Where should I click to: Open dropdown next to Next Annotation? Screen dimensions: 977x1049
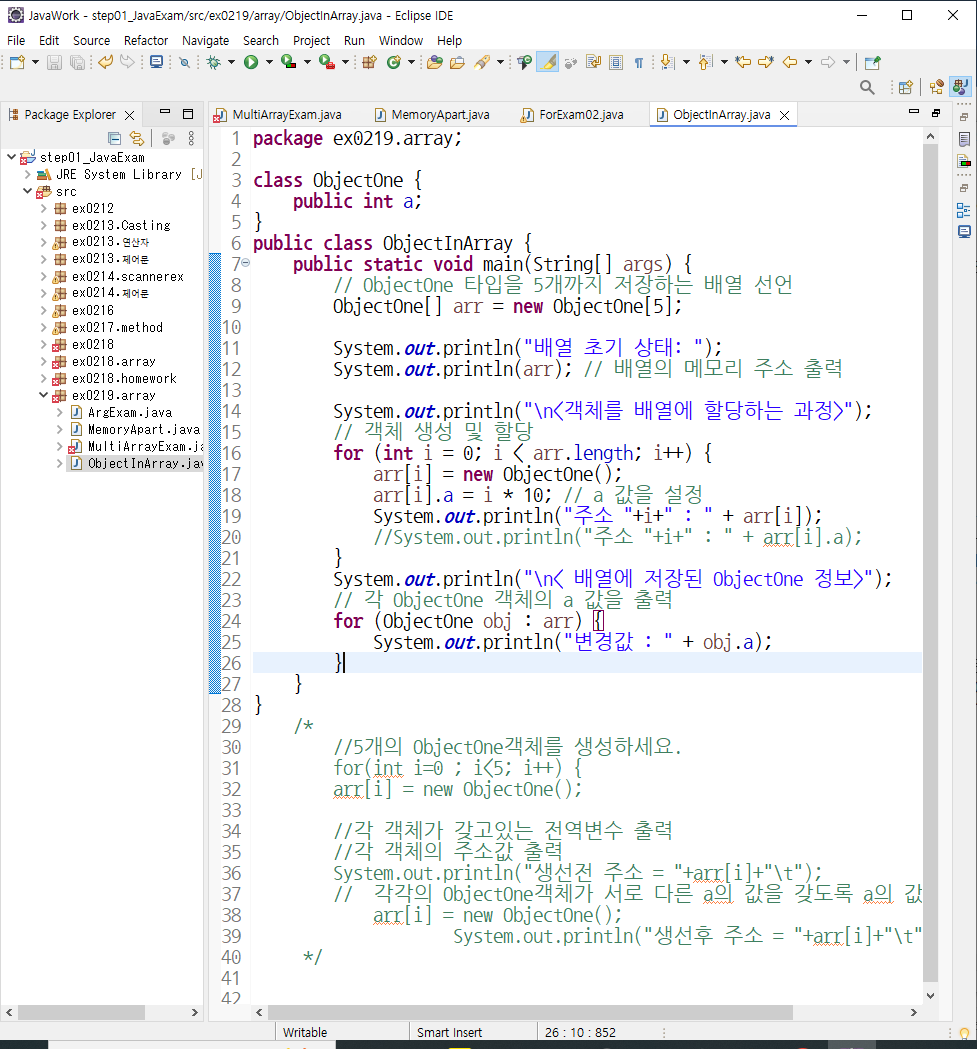(x=686, y=62)
